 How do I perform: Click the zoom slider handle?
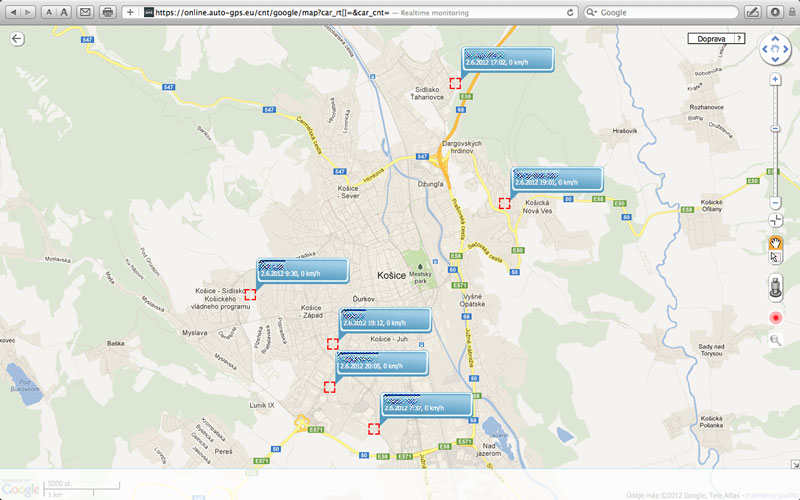(775, 129)
